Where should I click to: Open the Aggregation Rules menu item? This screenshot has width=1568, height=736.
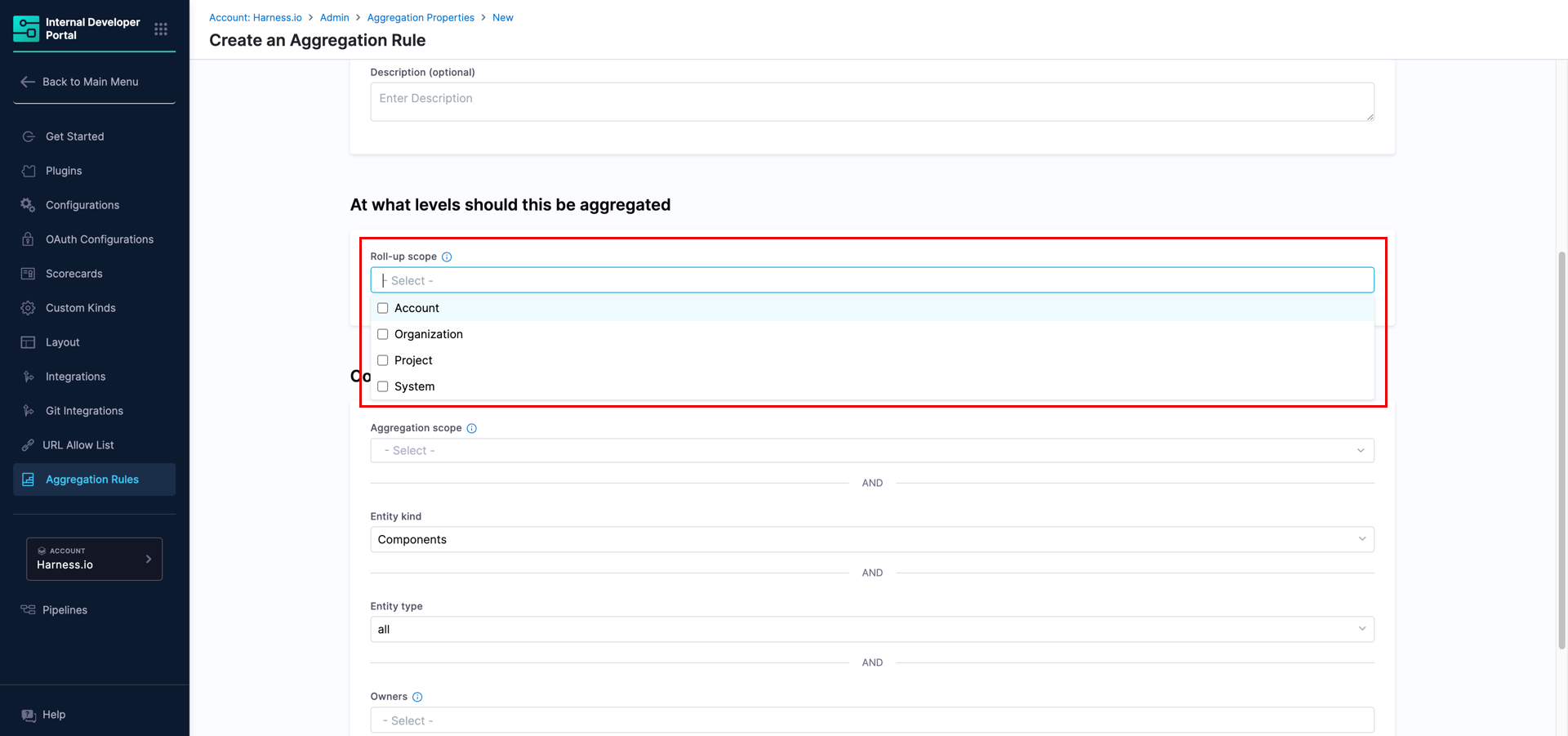(x=92, y=480)
